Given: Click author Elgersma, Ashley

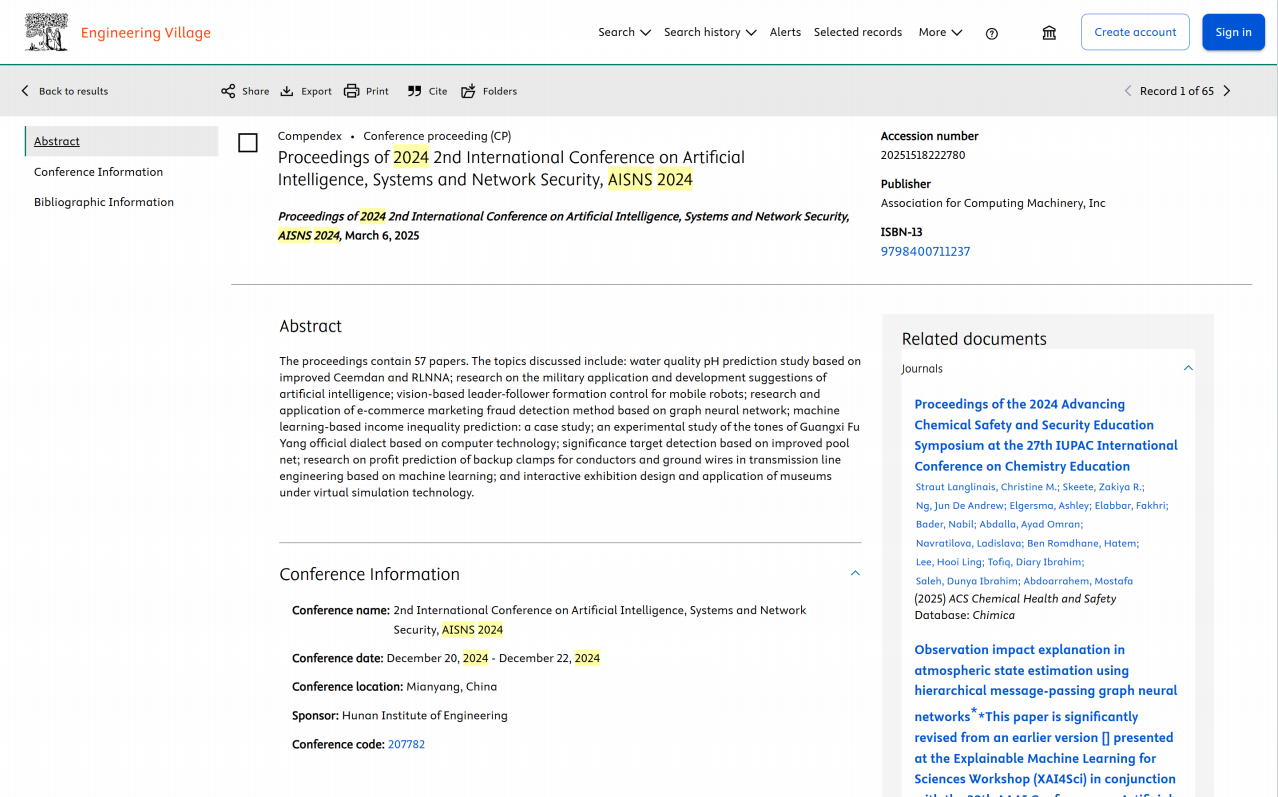Looking at the screenshot, I should pyautogui.click(x=1048, y=506).
